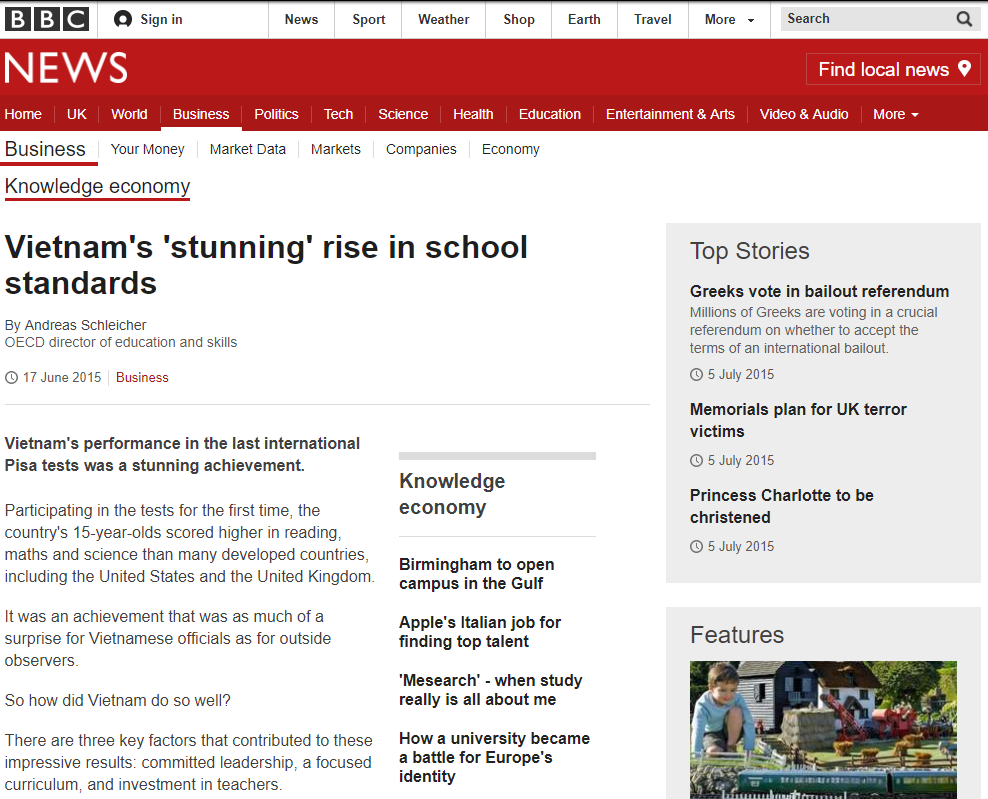Expand the top bar More dropdown
Viewport: 988px width, 799px height.
coord(729,20)
